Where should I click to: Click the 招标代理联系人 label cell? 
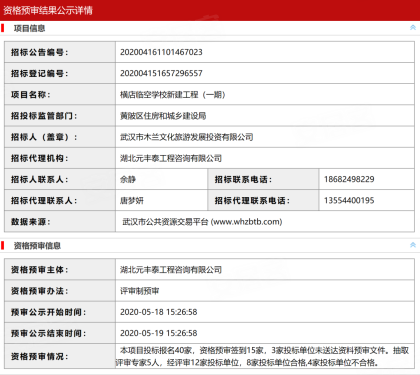point(60,201)
